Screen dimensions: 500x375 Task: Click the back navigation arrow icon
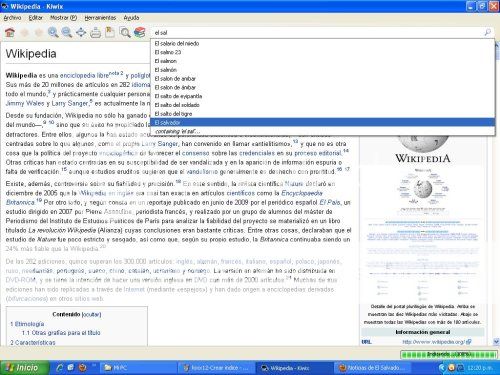click(24, 32)
